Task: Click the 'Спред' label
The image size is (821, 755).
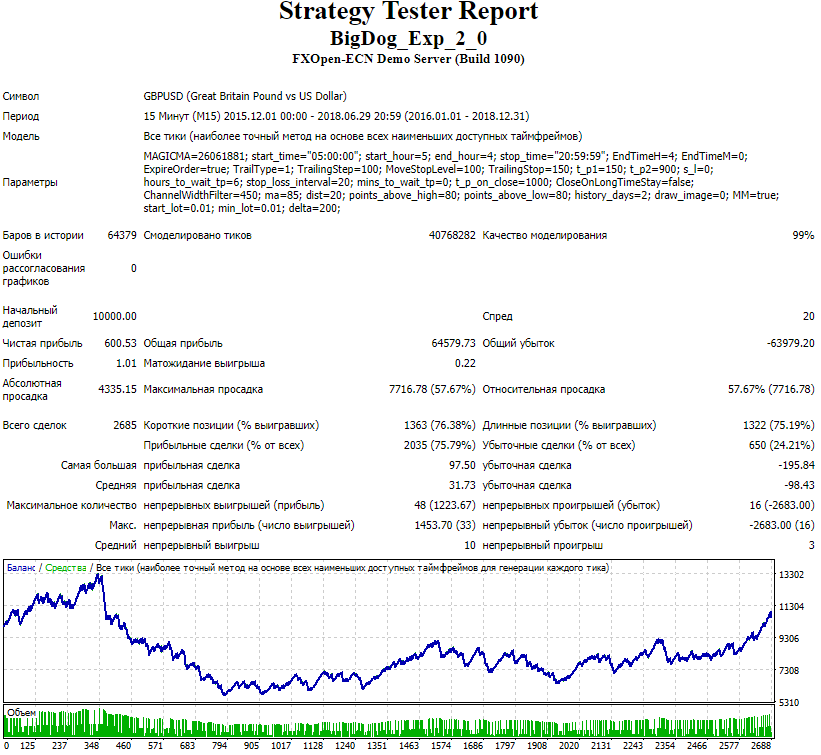Action: (497, 316)
